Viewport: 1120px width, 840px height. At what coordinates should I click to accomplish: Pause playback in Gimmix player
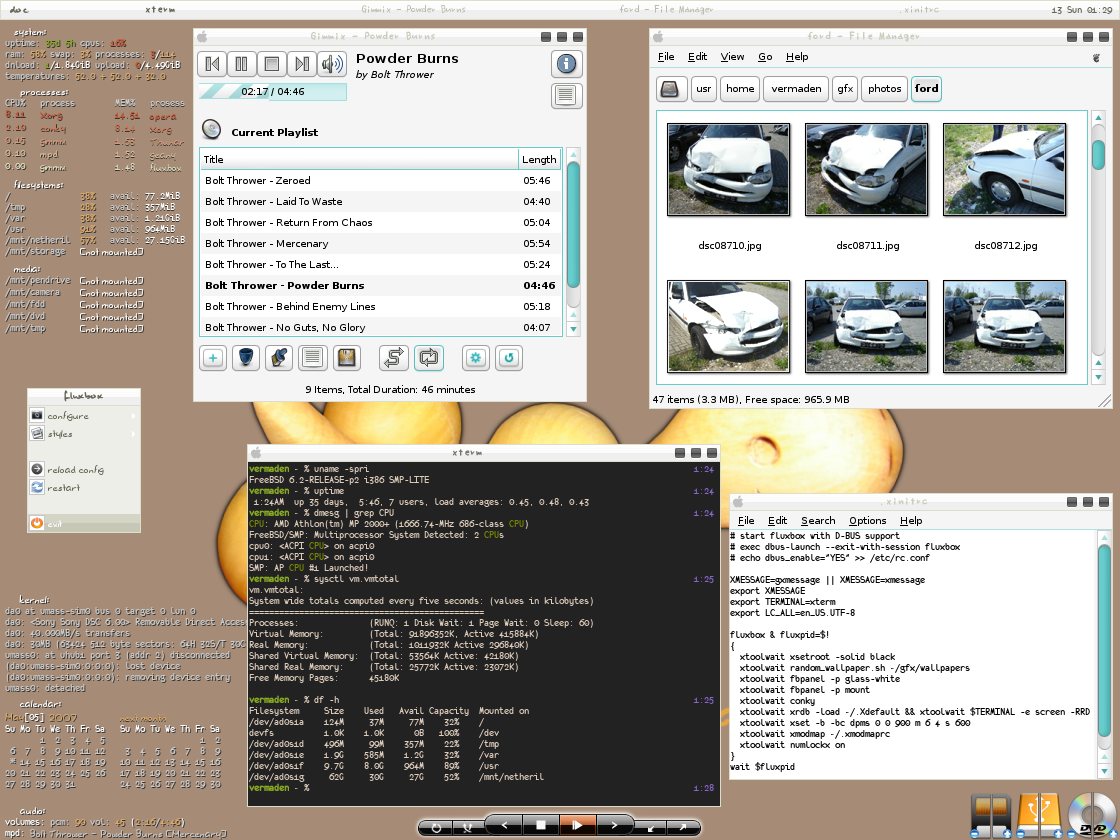pos(241,64)
